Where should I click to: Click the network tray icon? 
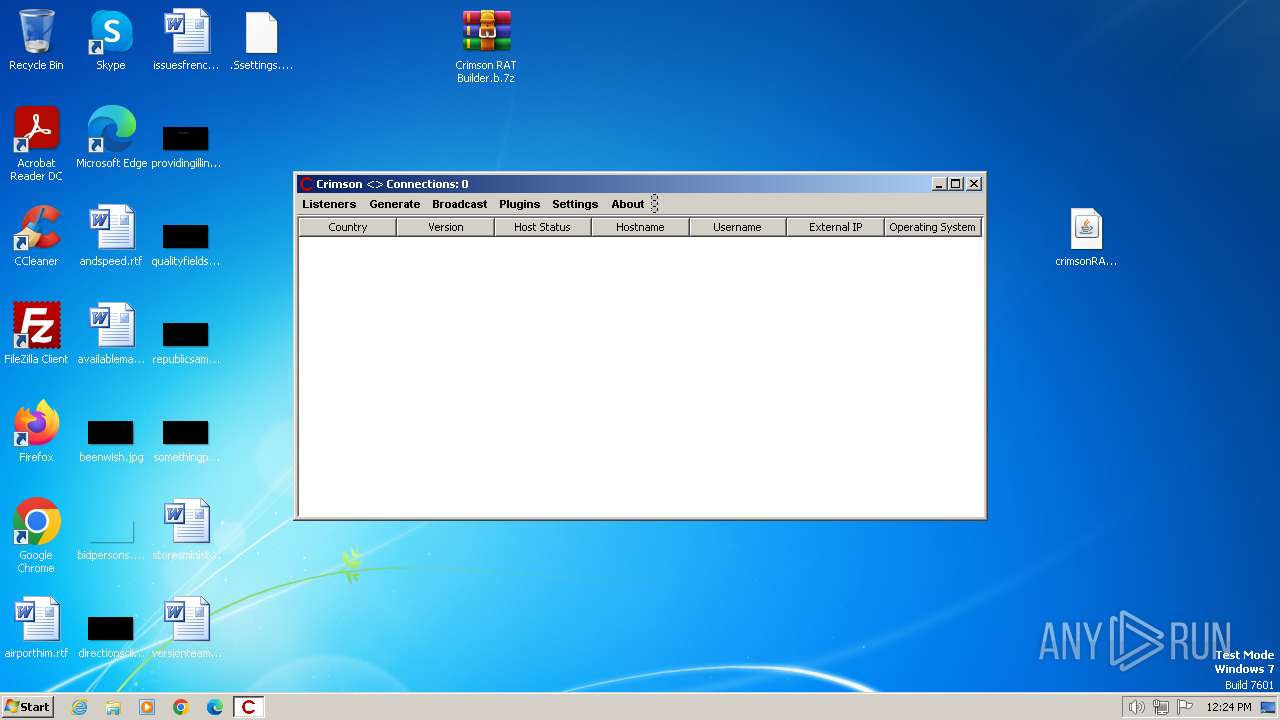(1161, 707)
